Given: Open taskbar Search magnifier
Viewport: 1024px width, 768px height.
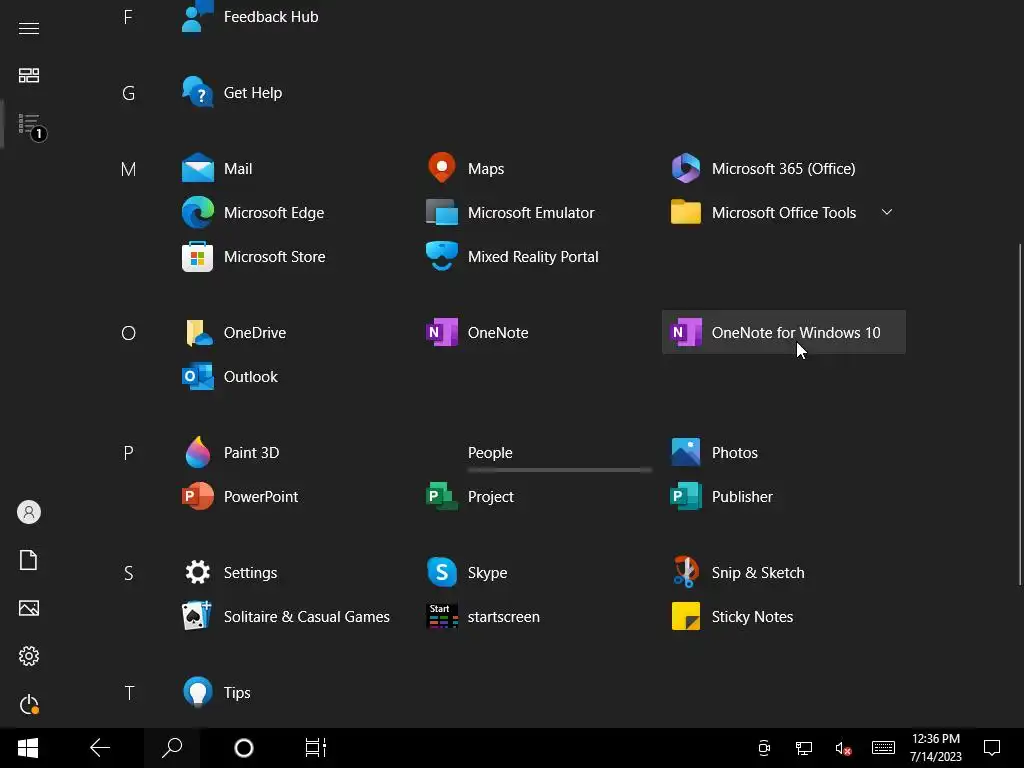Looking at the screenshot, I should [x=172, y=748].
